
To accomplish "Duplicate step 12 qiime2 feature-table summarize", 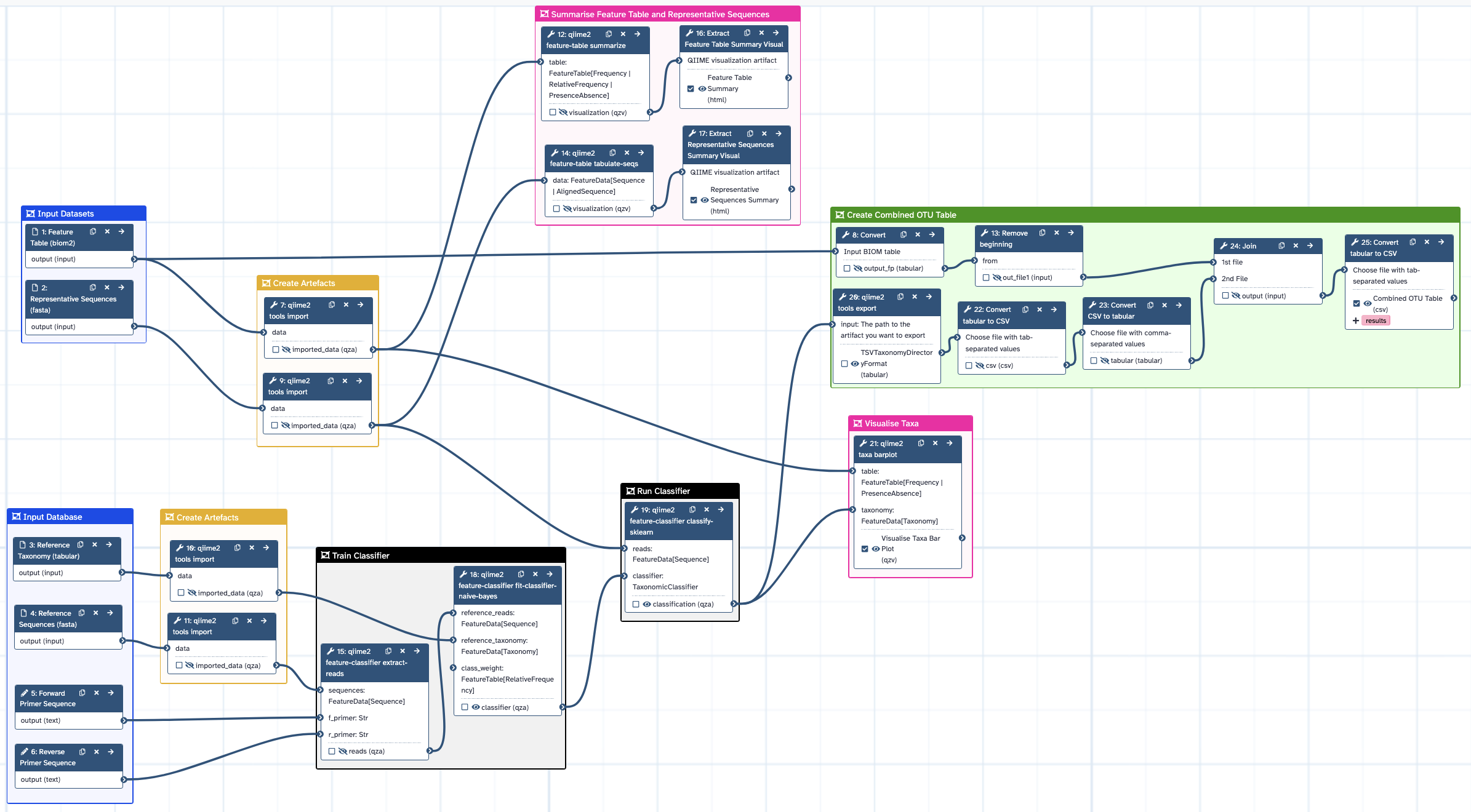I will (x=609, y=34).
